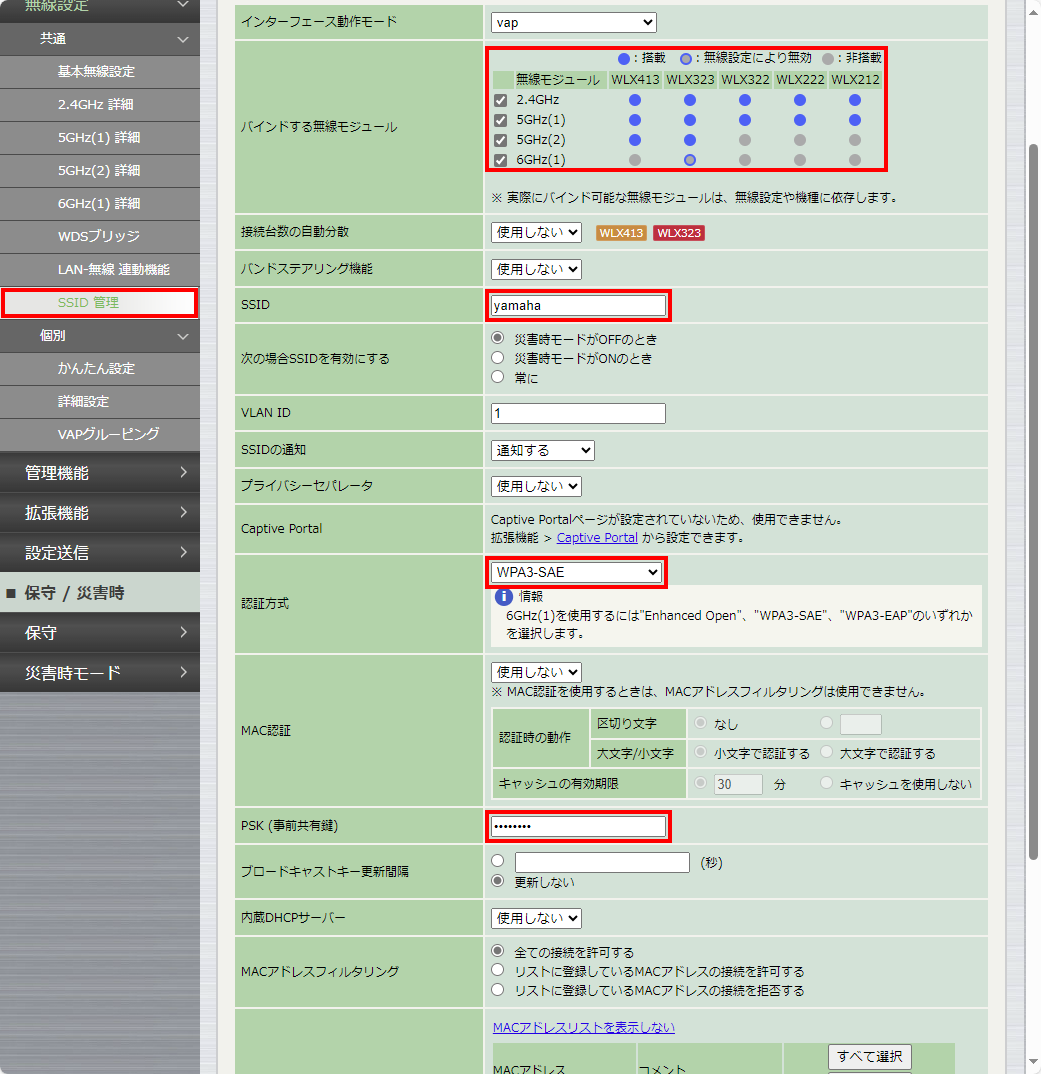This screenshot has height=1074, width=1041.
Task: Open the インターフェース動作モード dropdown
Action: coord(573,21)
